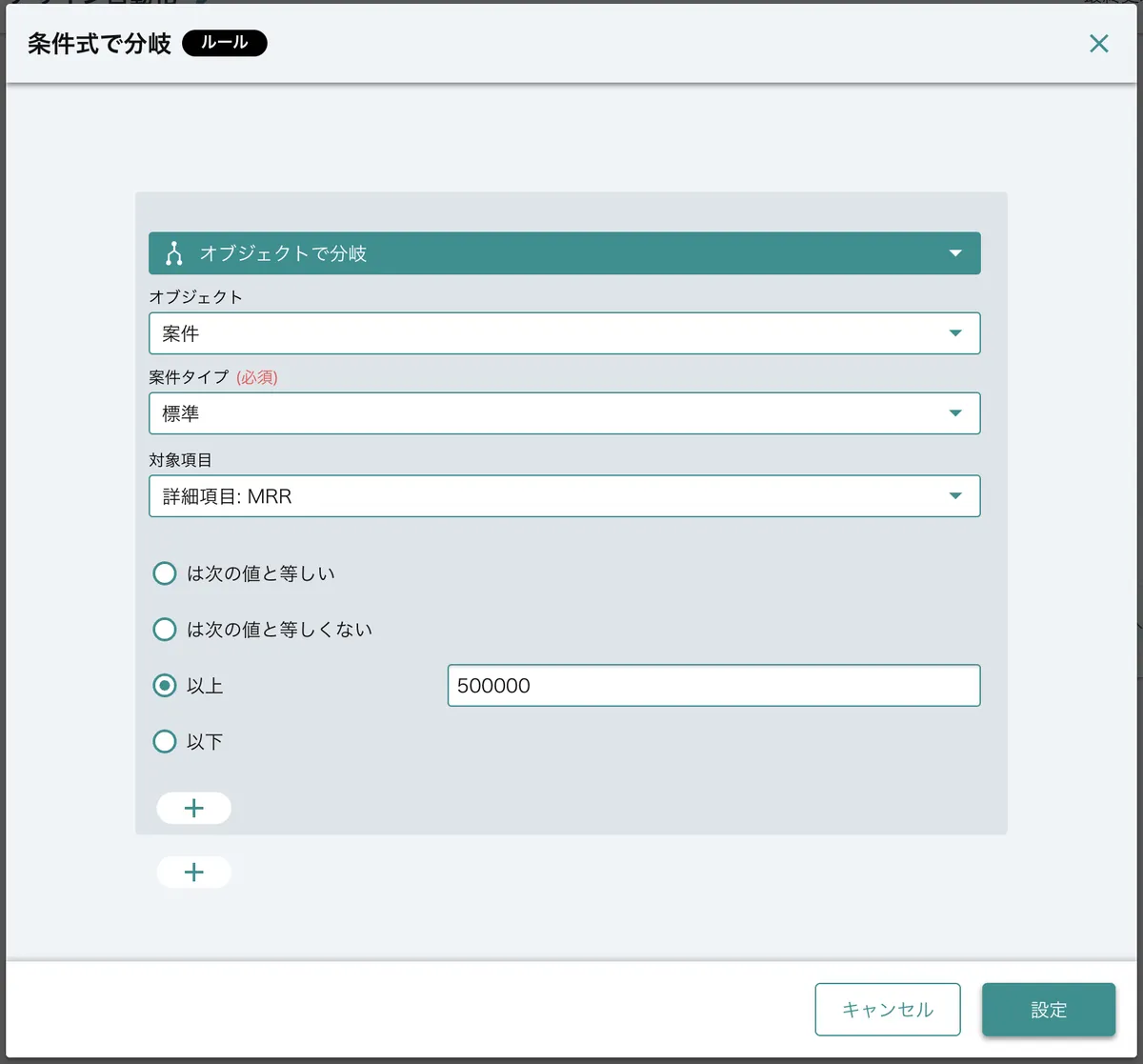Viewport: 1143px width, 1064px height.
Task: Confirm with the 設定 button
Action: [1048, 1010]
